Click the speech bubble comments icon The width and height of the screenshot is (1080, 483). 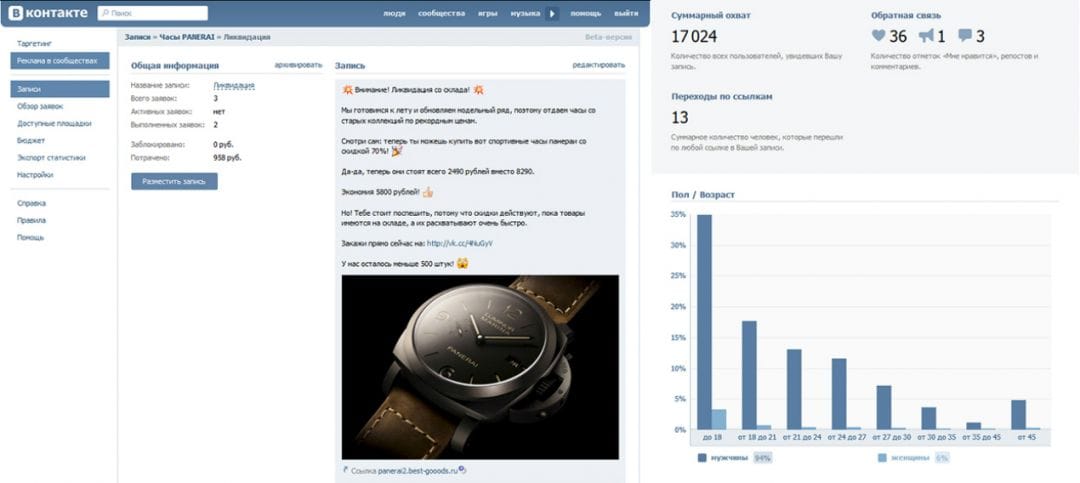pyautogui.click(x=965, y=36)
